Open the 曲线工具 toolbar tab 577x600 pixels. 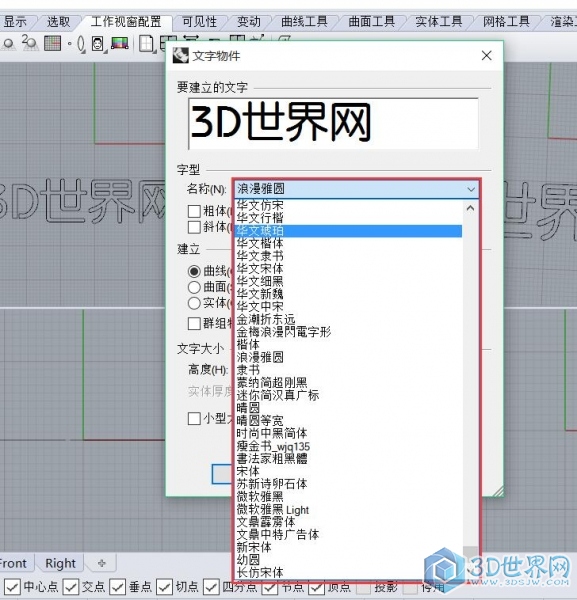tap(305, 22)
